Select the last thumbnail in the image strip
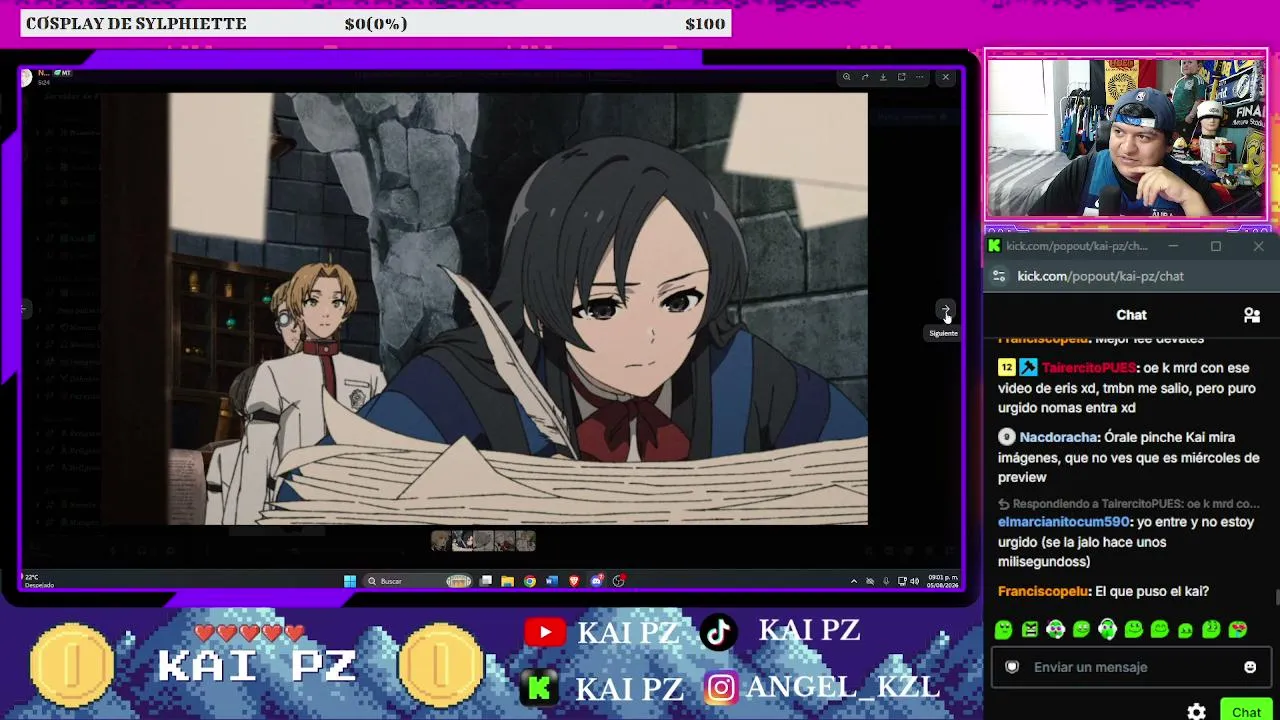 point(526,541)
